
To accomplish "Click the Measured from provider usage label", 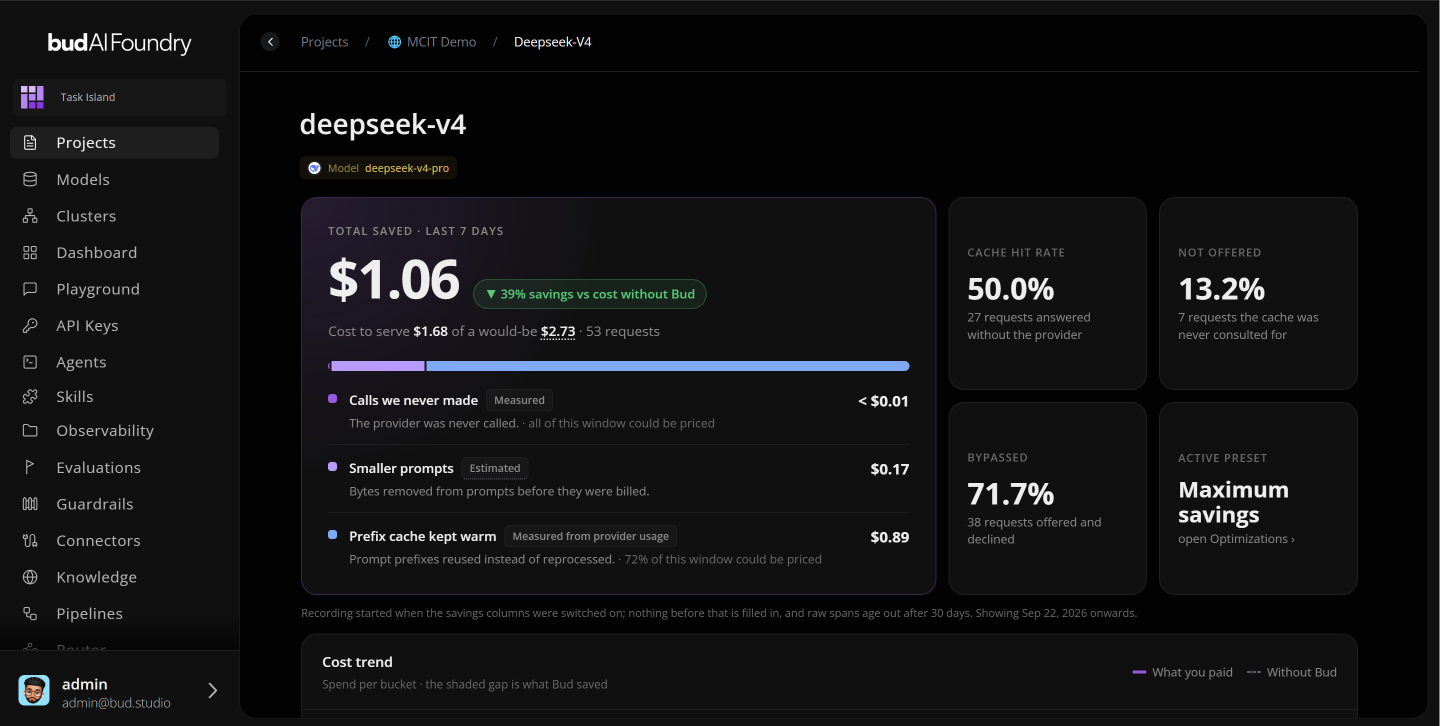I will [x=590, y=536].
